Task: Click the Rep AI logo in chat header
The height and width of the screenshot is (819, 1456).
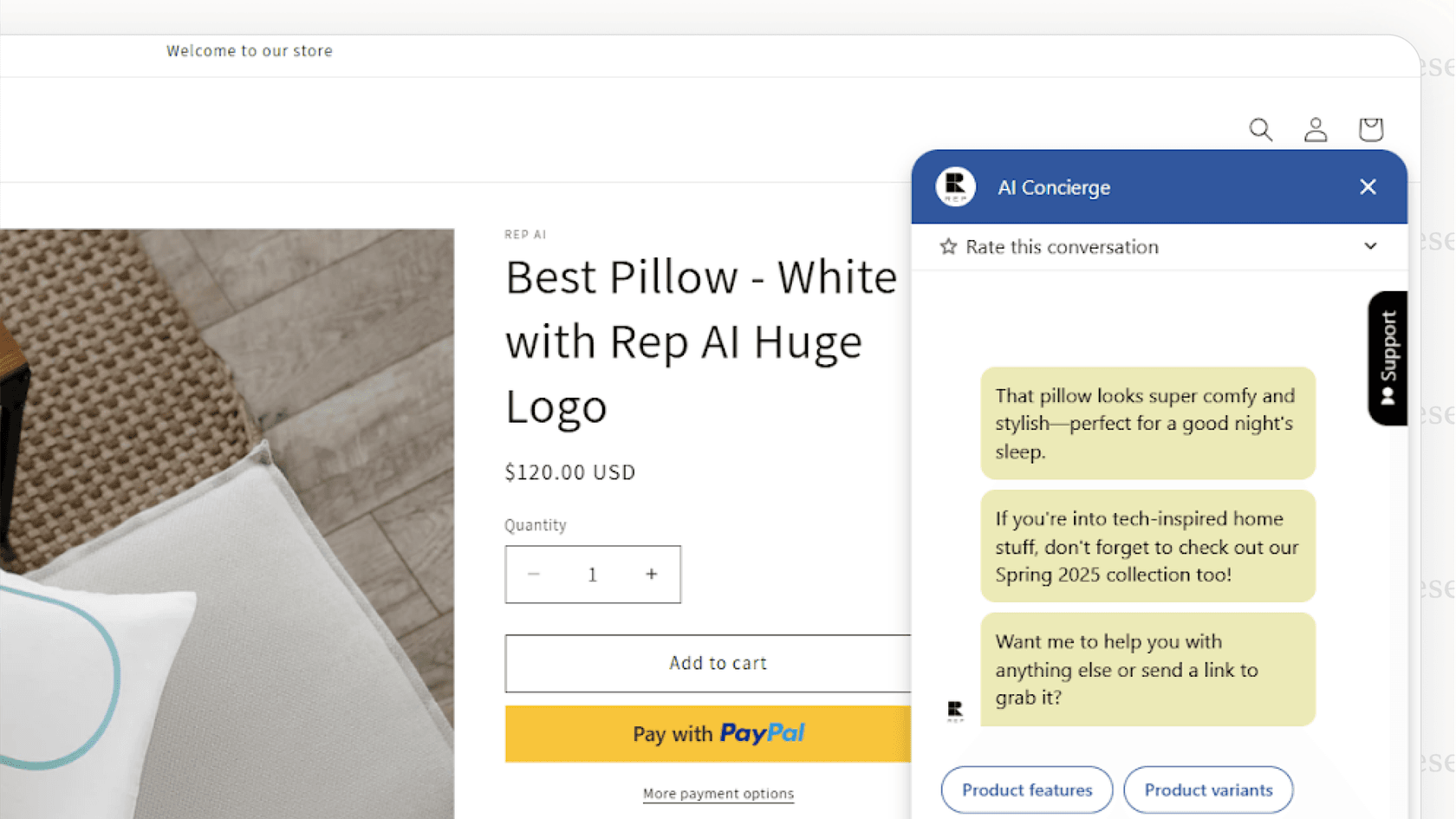Action: 954,186
